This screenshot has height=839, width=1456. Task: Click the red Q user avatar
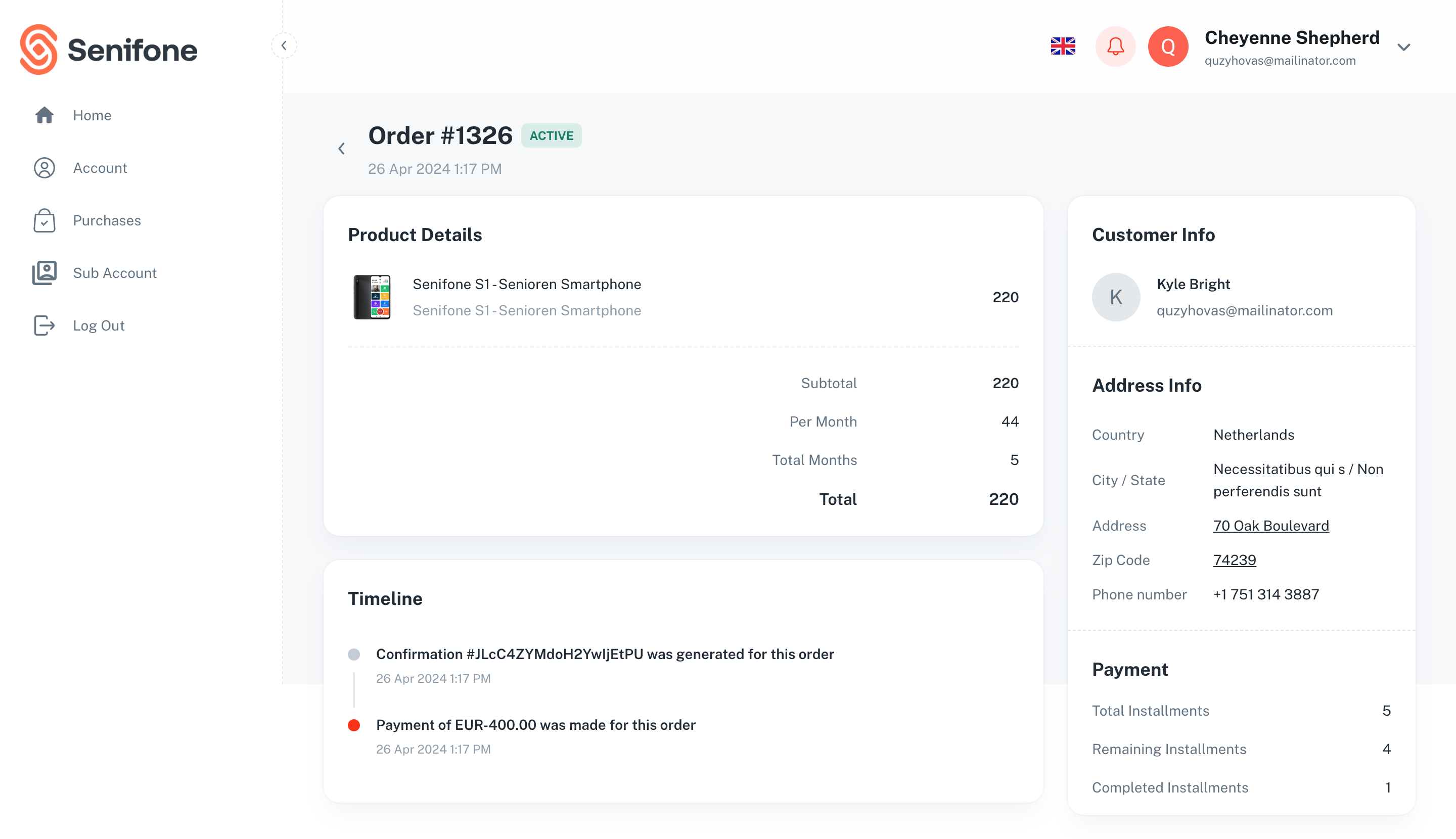tap(1168, 46)
